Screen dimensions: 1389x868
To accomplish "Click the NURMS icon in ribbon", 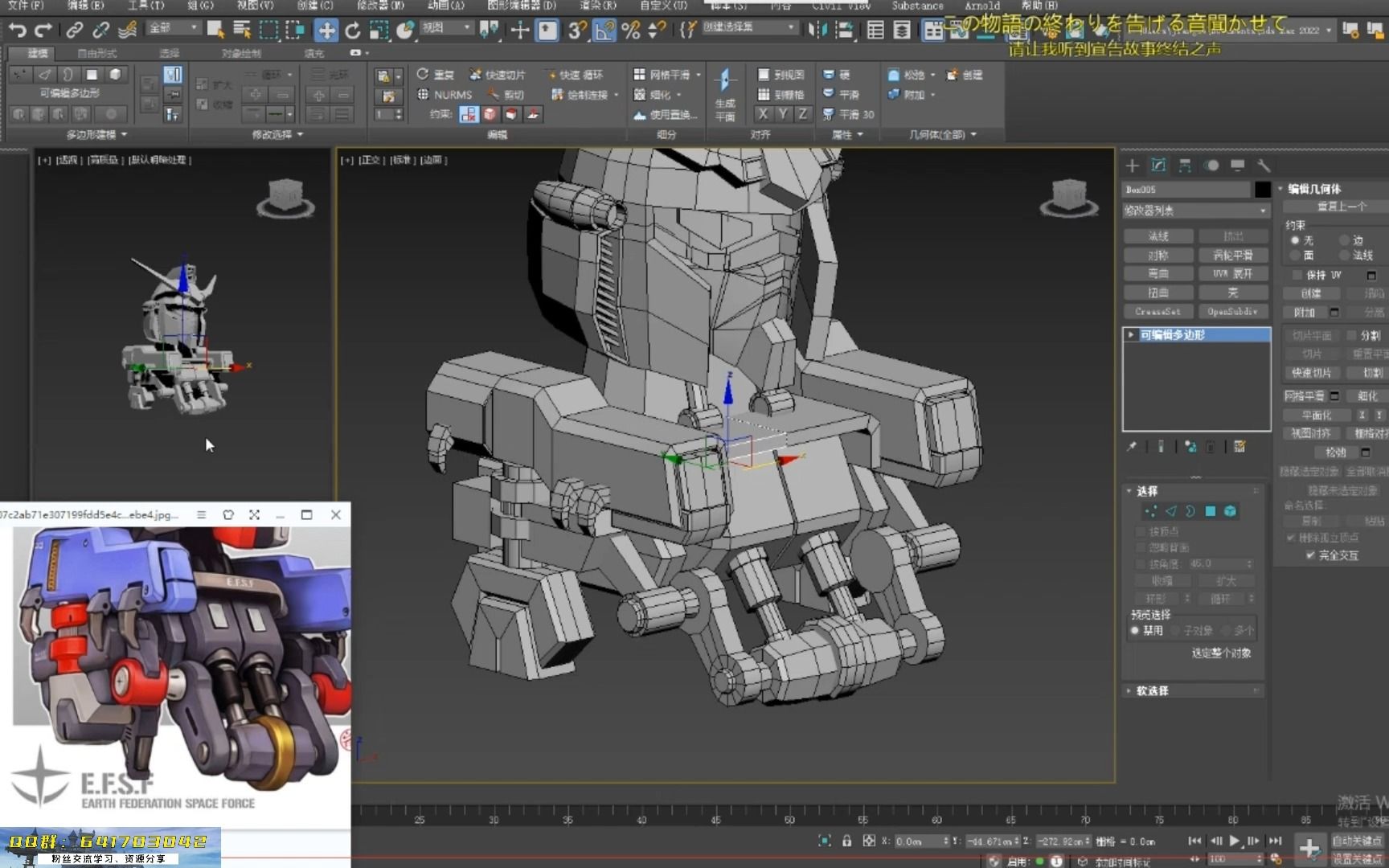I will (424, 94).
